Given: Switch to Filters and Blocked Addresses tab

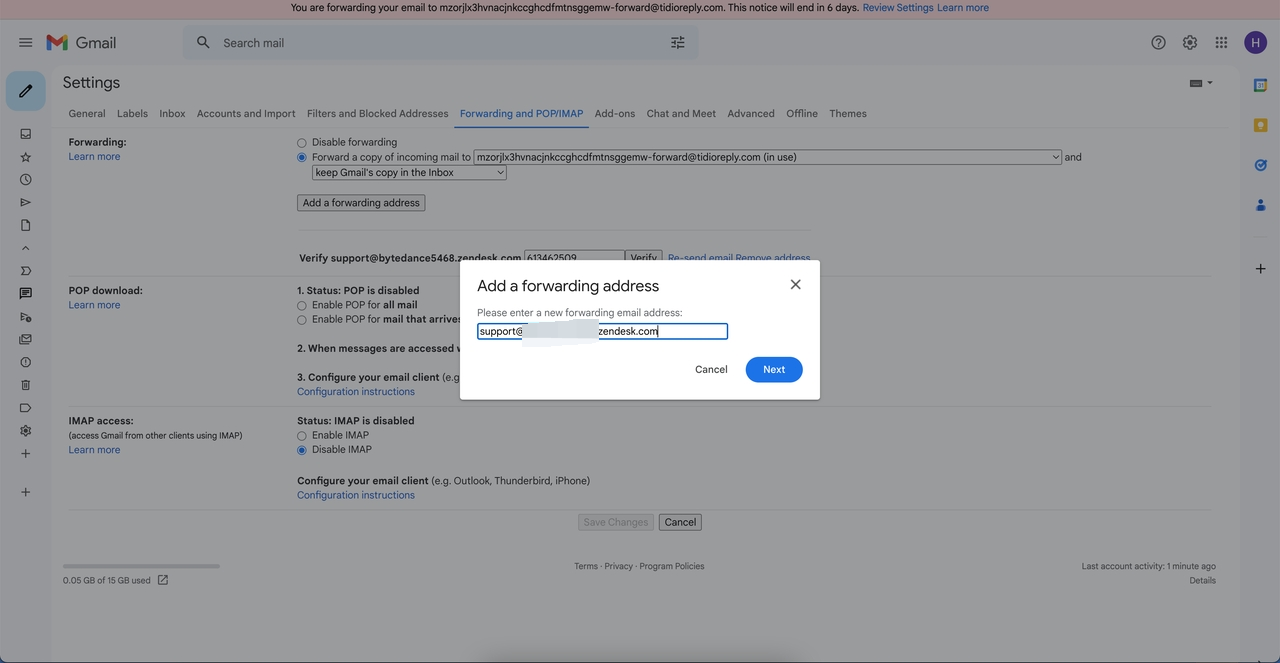Looking at the screenshot, I should pyautogui.click(x=377, y=114).
